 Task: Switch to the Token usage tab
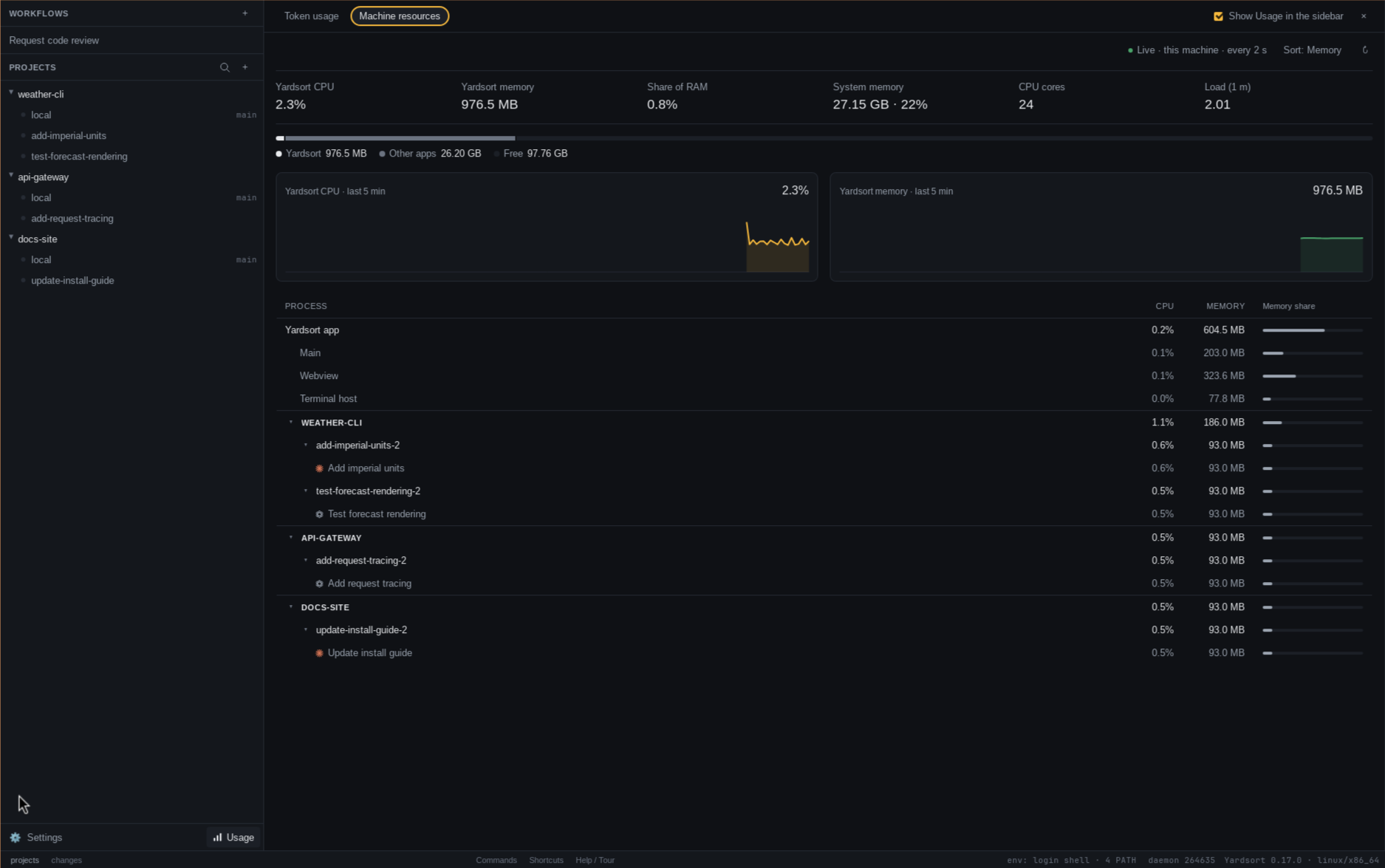click(311, 16)
